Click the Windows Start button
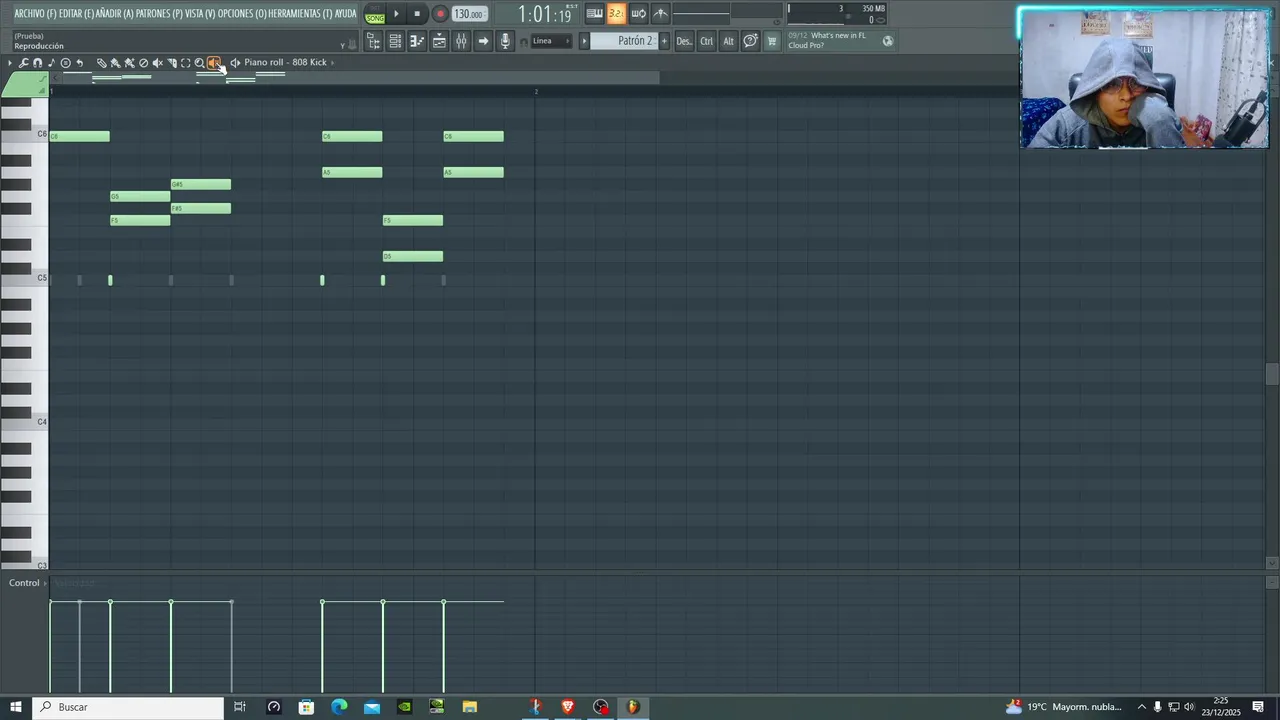The image size is (1280, 720). pos(16,707)
